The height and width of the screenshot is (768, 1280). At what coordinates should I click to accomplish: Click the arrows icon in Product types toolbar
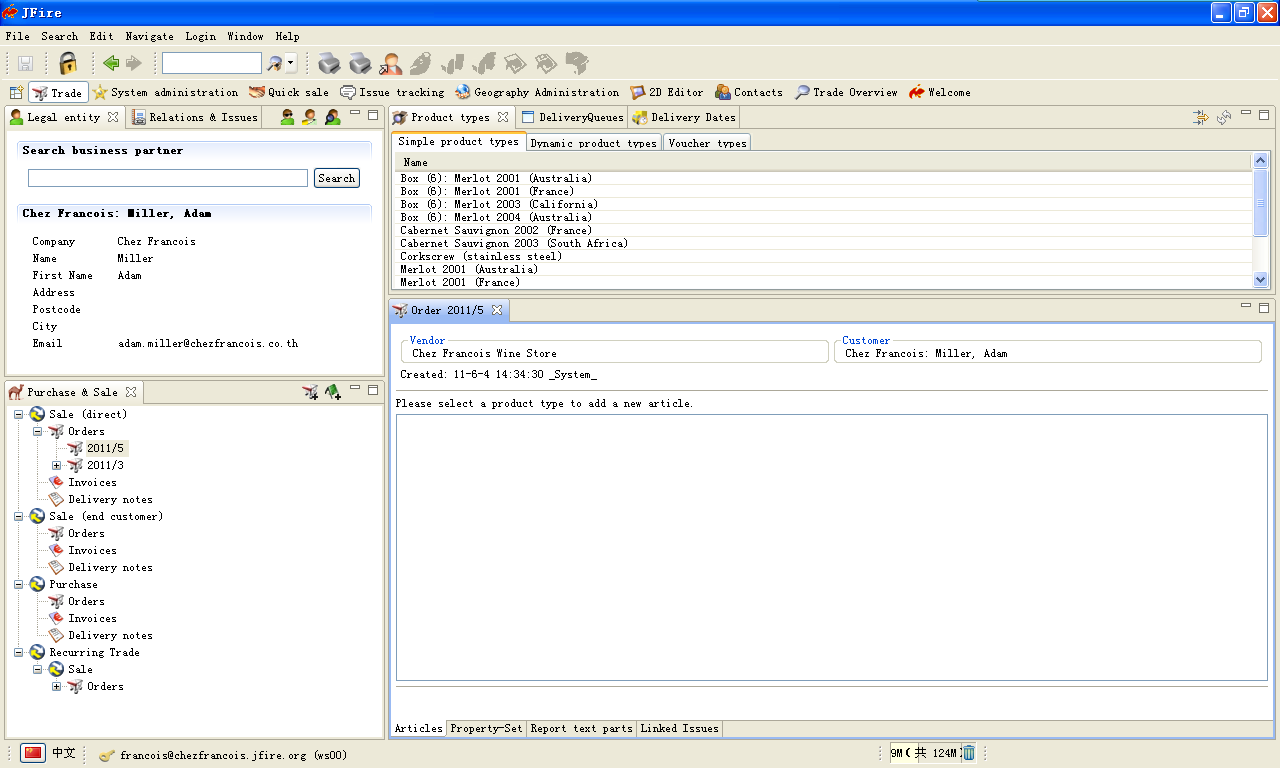tap(1200, 117)
